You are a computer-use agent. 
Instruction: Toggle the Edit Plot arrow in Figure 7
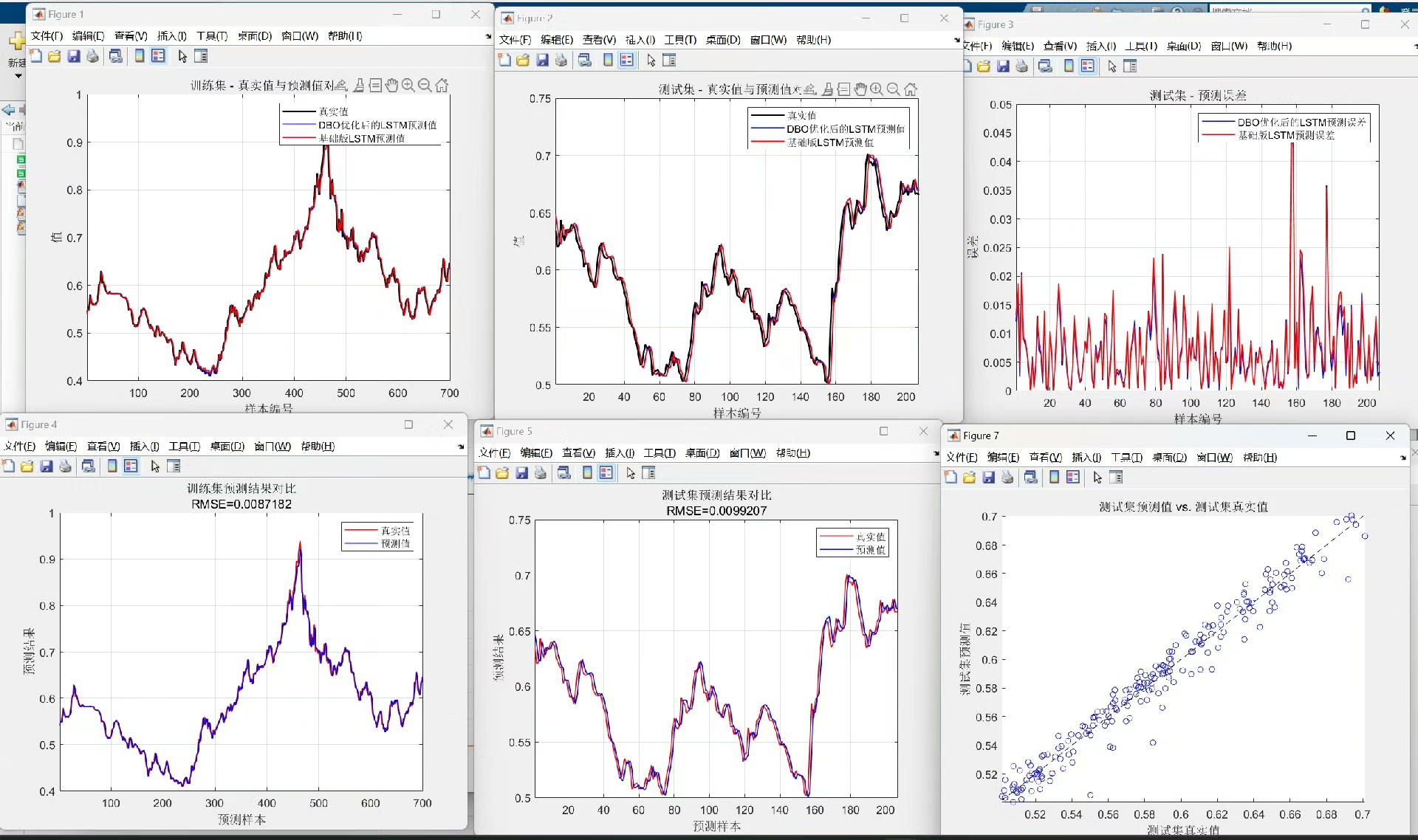click(x=1097, y=478)
